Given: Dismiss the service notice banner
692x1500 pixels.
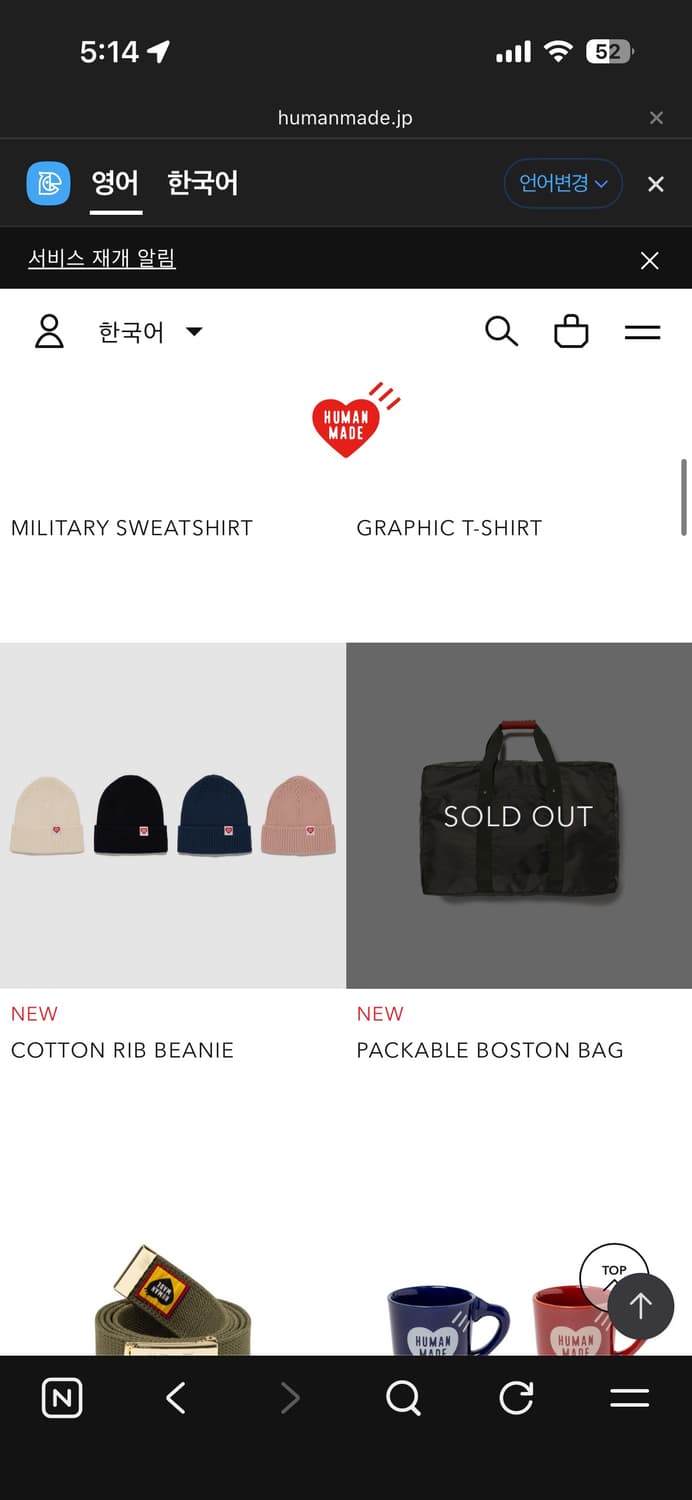Looking at the screenshot, I should 649,261.
